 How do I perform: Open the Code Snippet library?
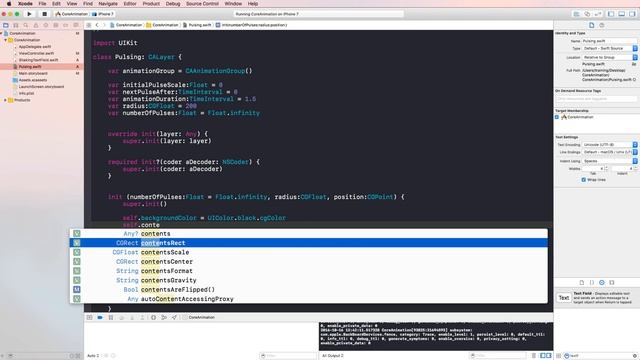coord(592,282)
